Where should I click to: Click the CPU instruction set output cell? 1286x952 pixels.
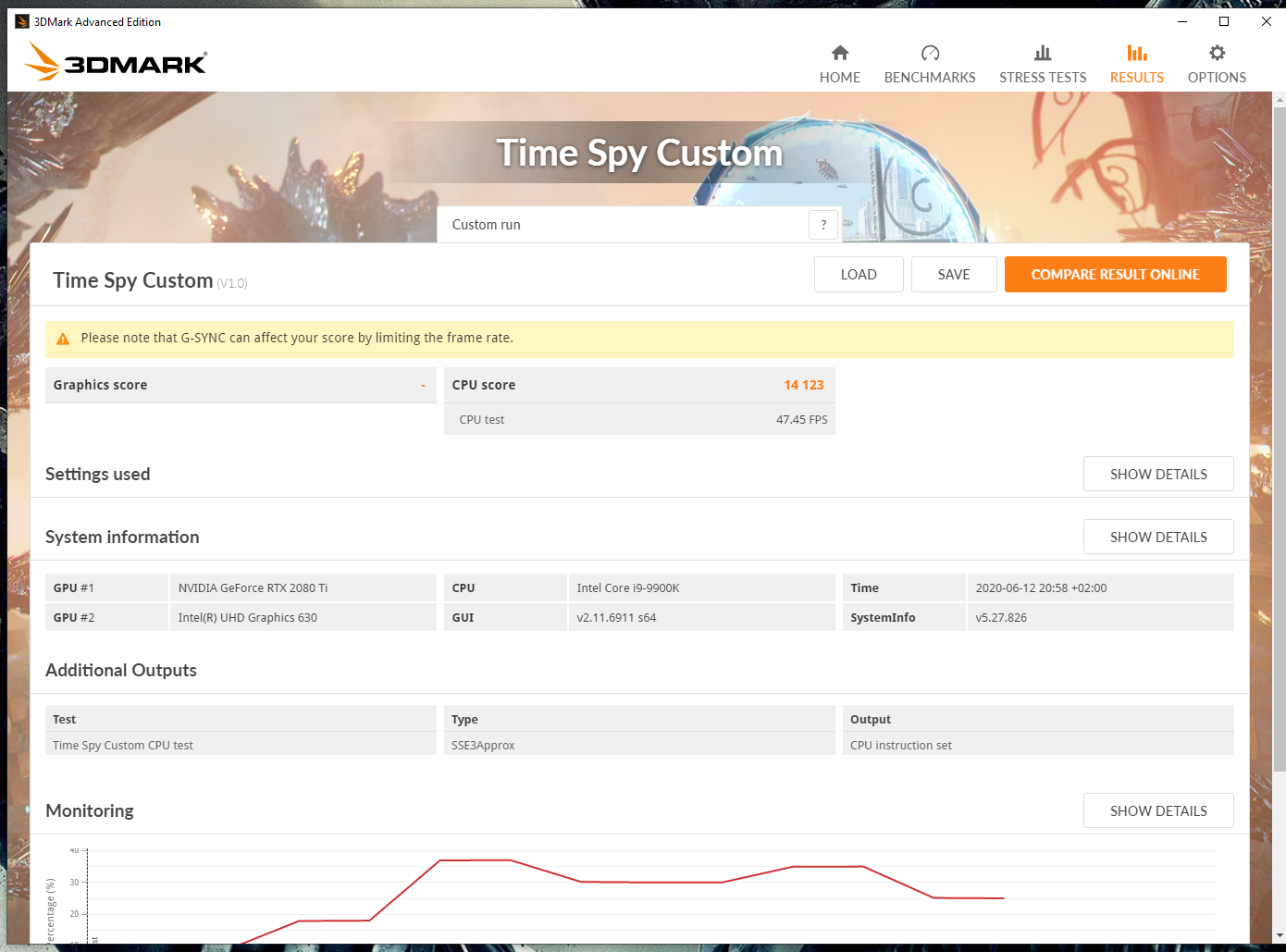pyautogui.click(x=1038, y=745)
